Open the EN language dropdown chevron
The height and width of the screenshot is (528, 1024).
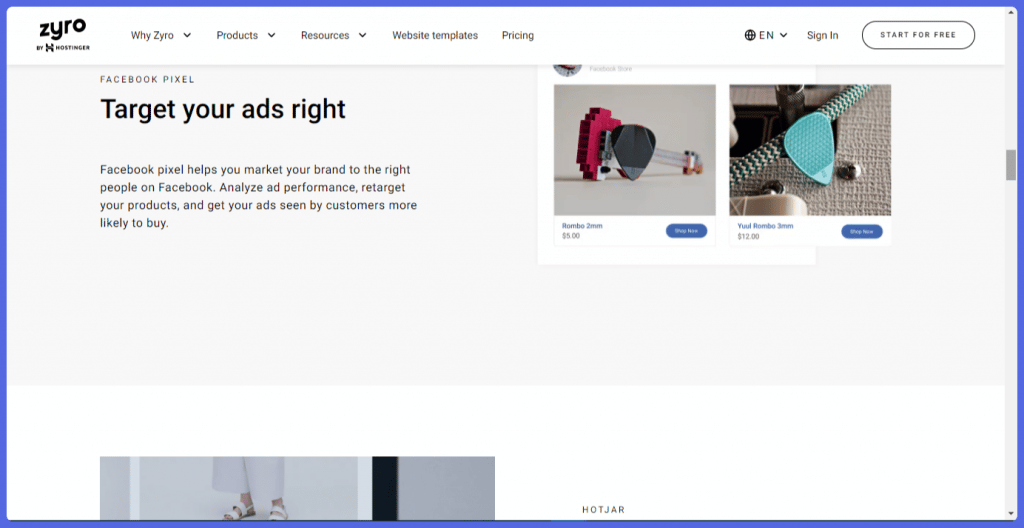point(784,35)
